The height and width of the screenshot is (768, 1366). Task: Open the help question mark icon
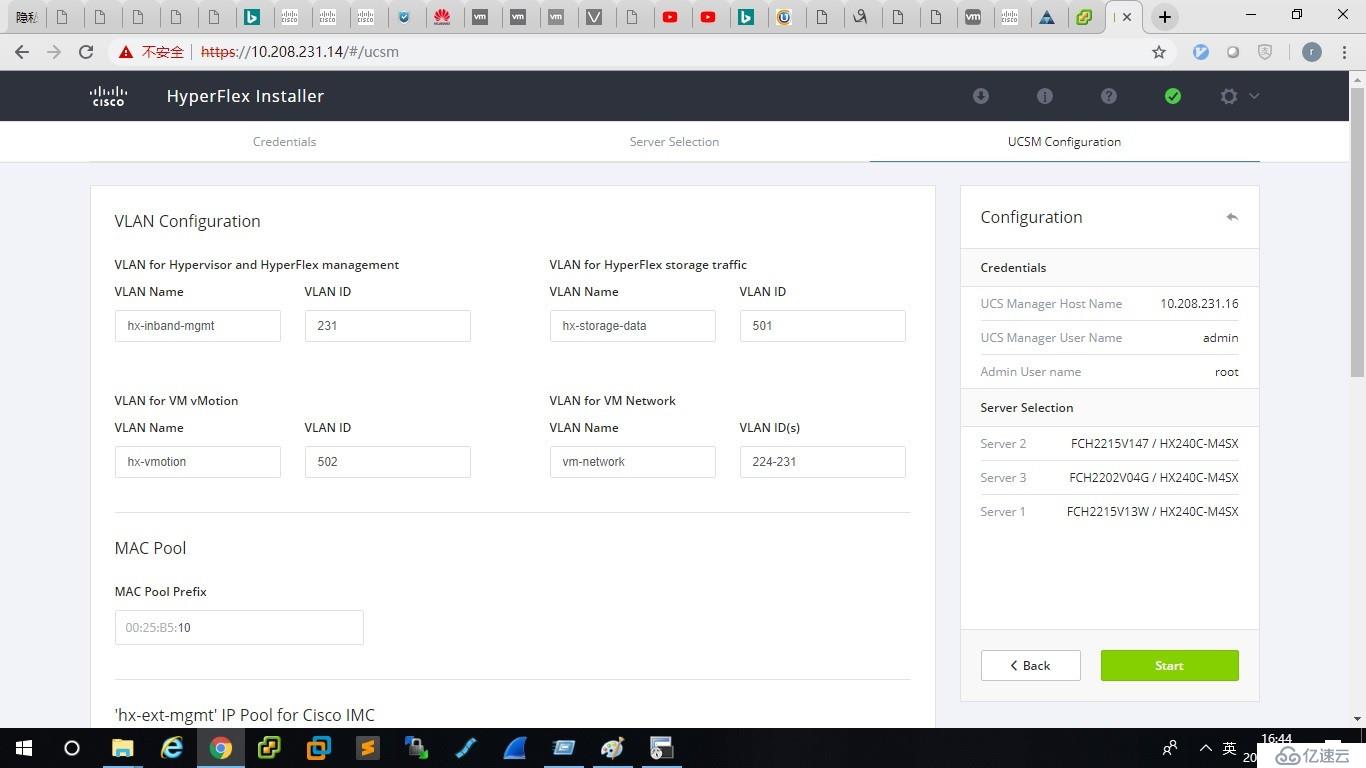pos(1109,96)
